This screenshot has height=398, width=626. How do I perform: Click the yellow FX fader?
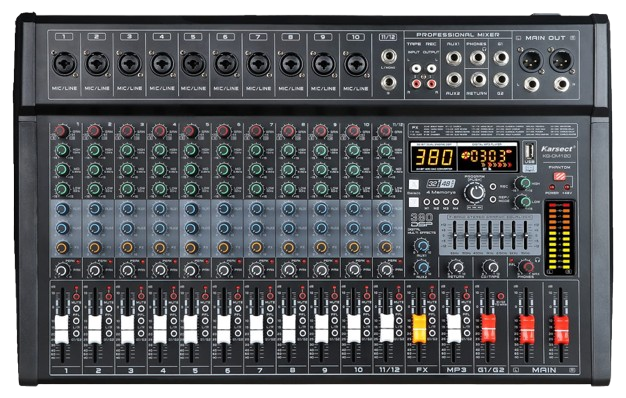pyautogui.click(x=419, y=329)
